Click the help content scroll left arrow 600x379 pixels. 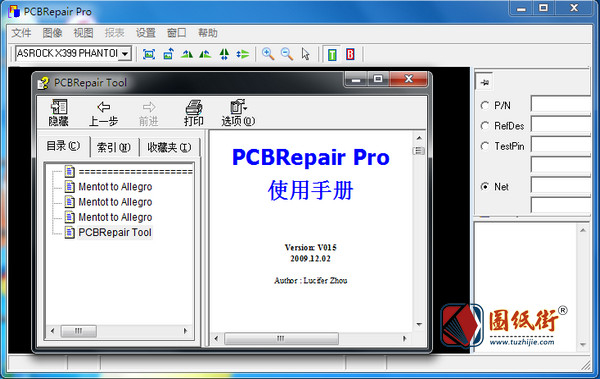pyautogui.click(x=216, y=338)
